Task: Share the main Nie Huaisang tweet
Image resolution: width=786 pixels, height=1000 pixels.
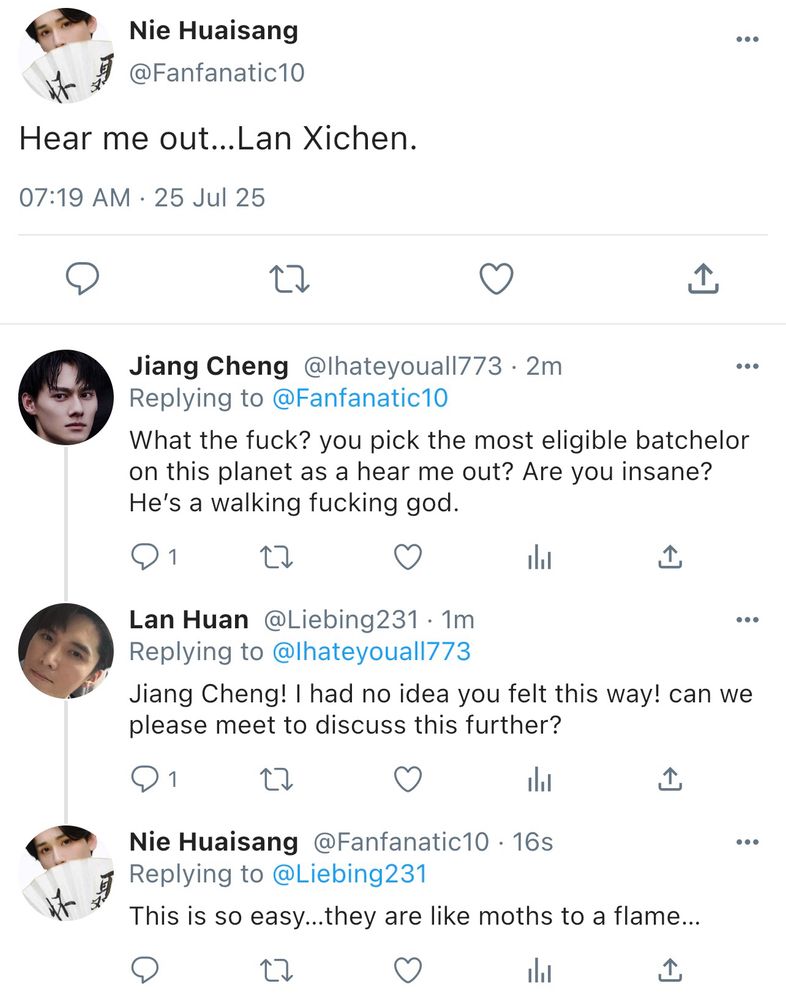Action: pos(703,279)
